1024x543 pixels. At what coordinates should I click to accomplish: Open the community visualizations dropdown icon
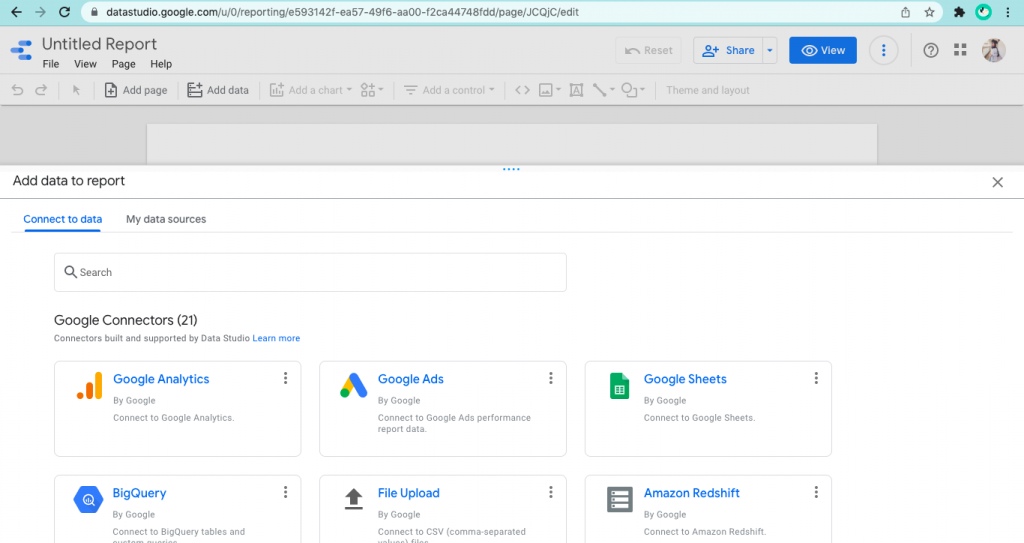coord(372,90)
